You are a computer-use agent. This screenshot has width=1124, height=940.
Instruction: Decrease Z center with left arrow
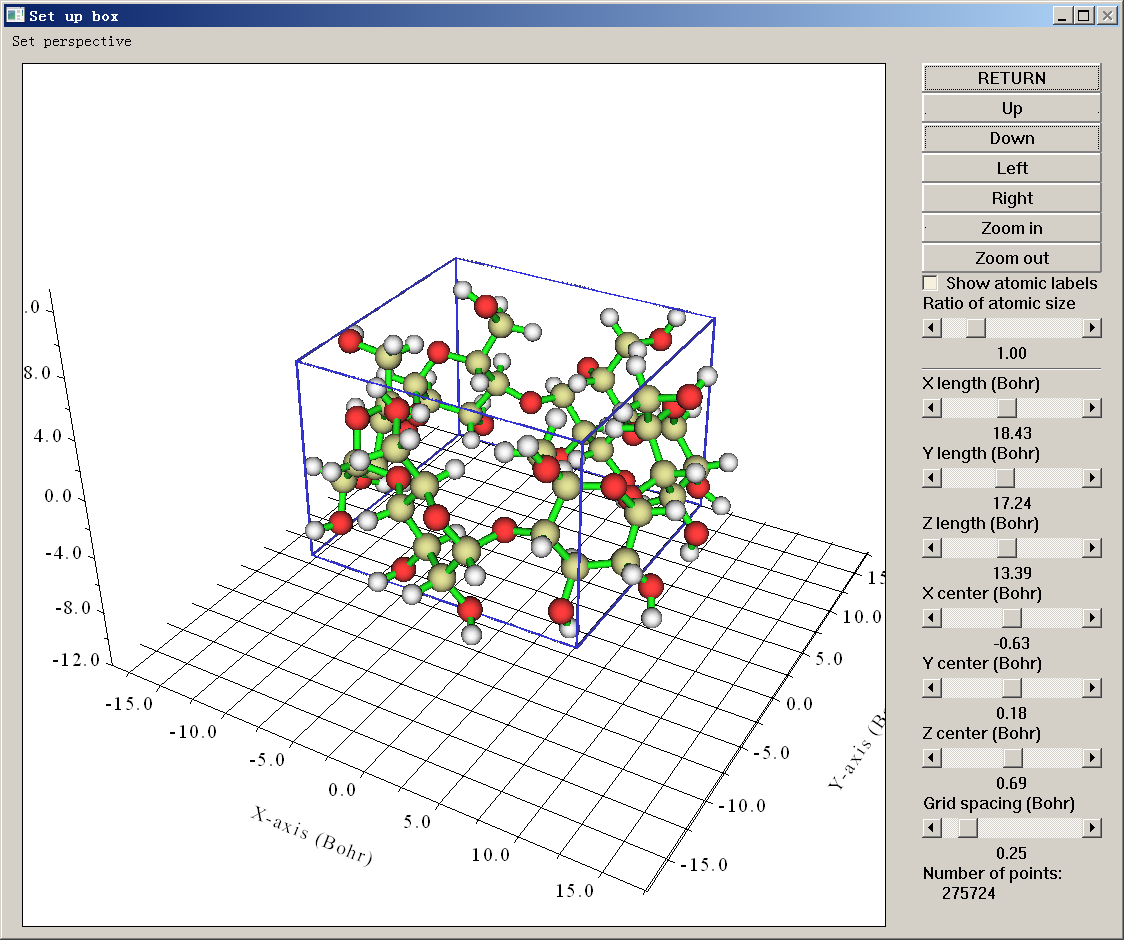tap(932, 758)
